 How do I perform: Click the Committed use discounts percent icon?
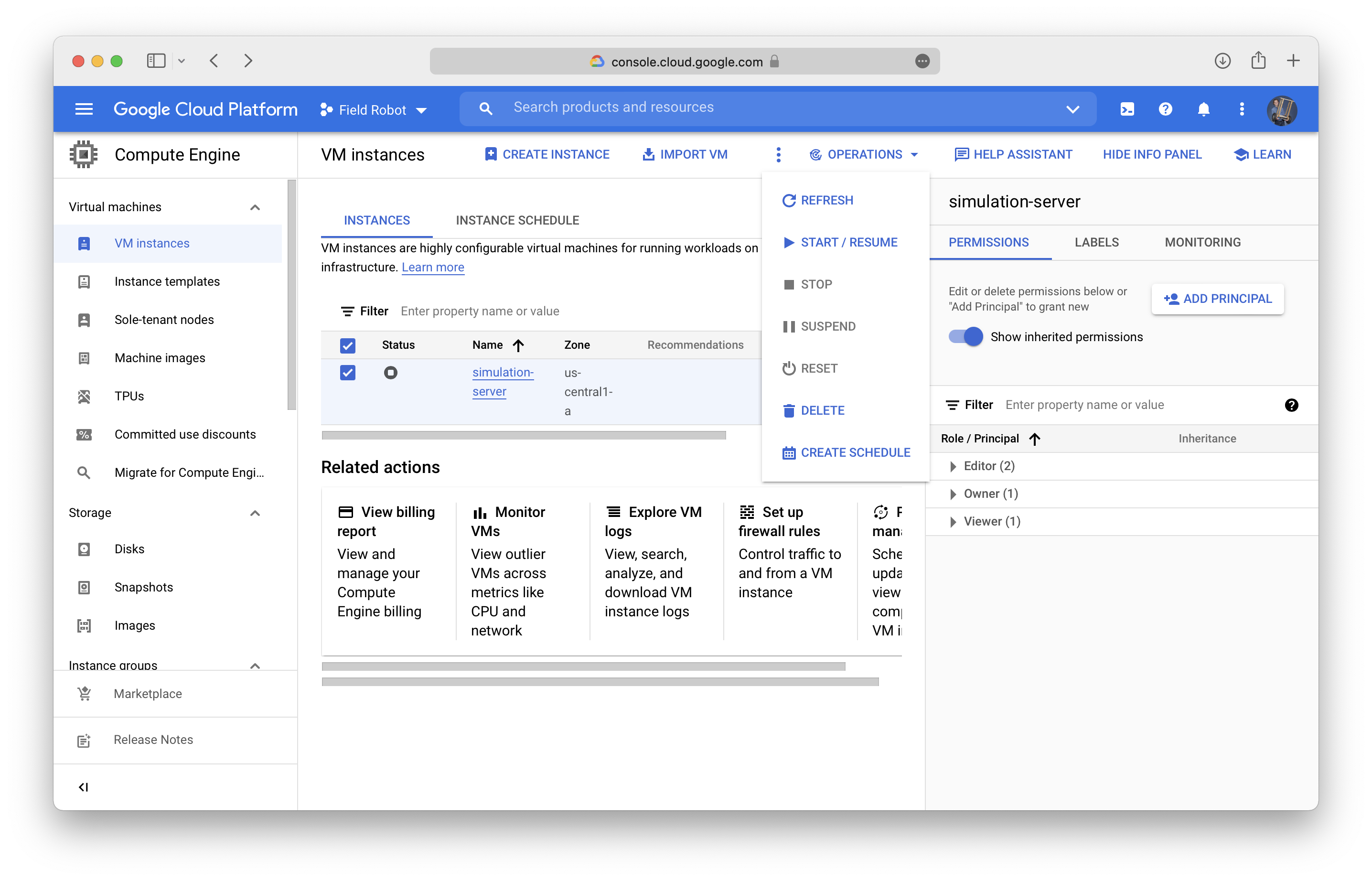tap(84, 434)
